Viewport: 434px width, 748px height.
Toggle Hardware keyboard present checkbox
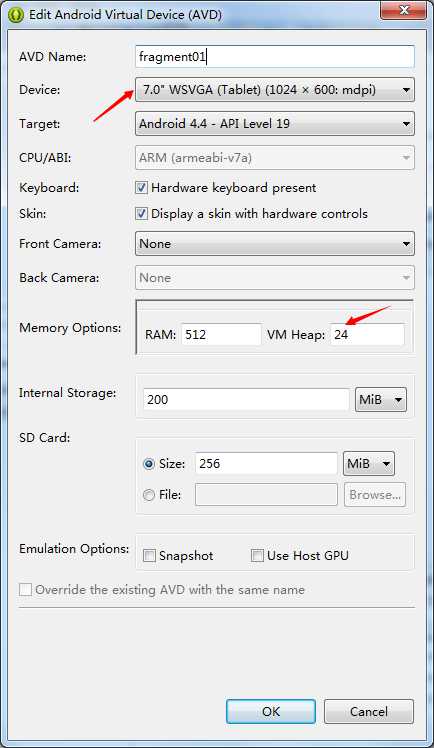[x=141, y=187]
